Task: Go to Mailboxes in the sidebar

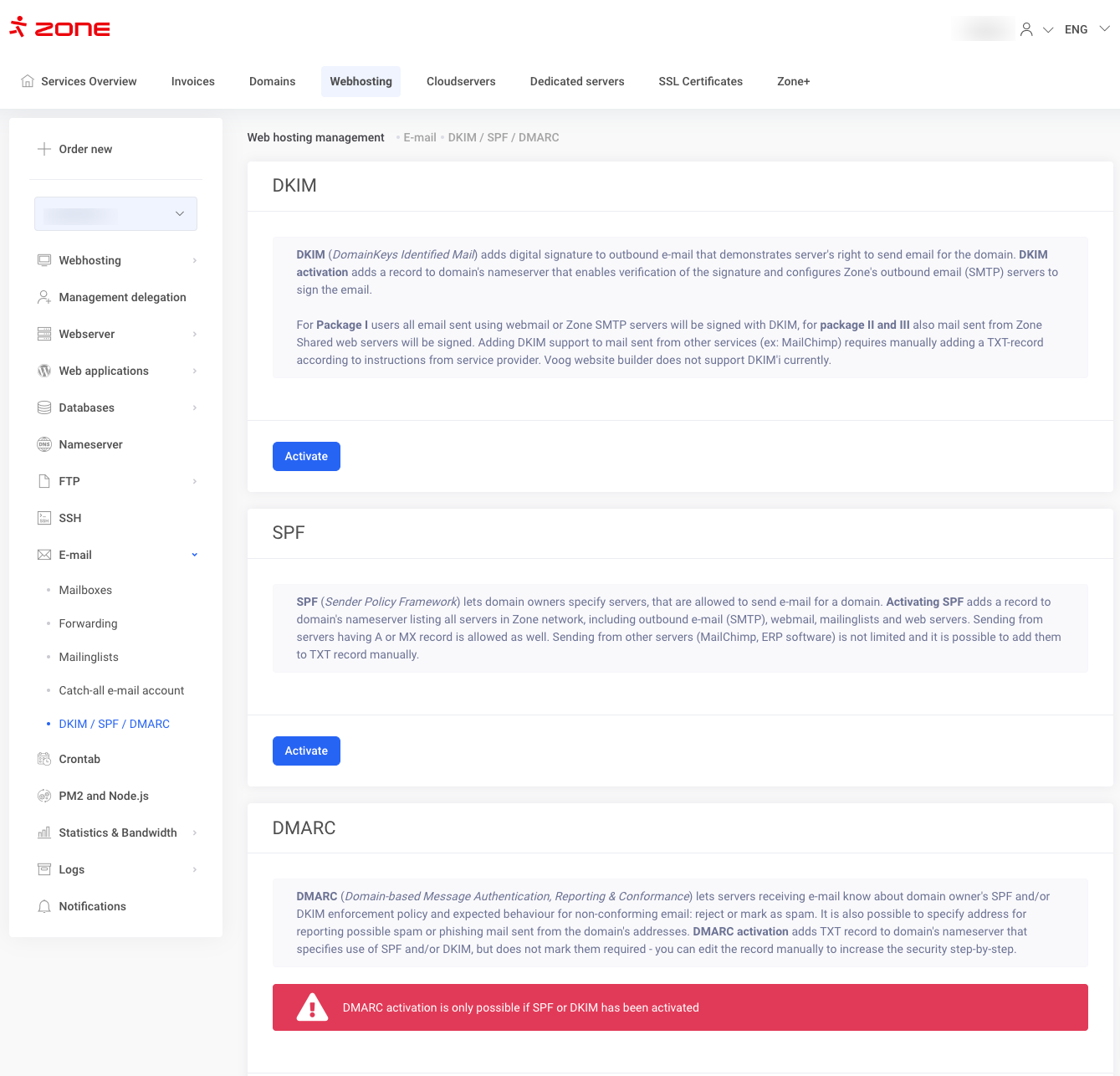Action: coord(85,590)
